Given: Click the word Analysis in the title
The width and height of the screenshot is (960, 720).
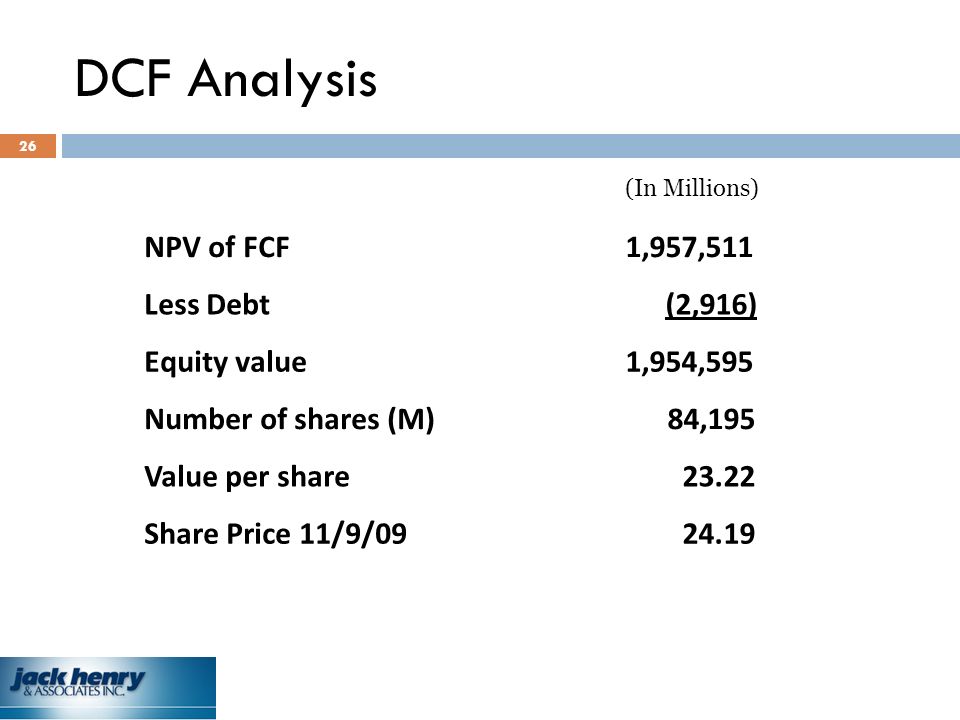Looking at the screenshot, I should coord(282,81).
